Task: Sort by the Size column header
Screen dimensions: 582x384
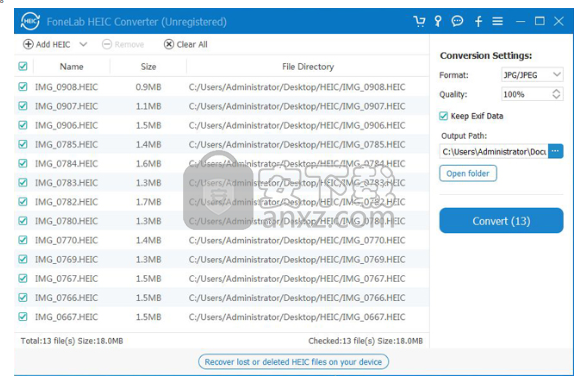Action: point(148,67)
